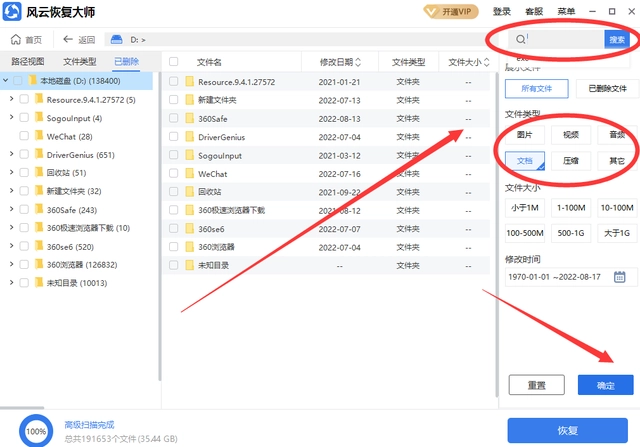Click folder icon of 360se6 (520) tree node
Image resolution: width=640 pixels, height=447 pixels.
[x=39, y=247]
